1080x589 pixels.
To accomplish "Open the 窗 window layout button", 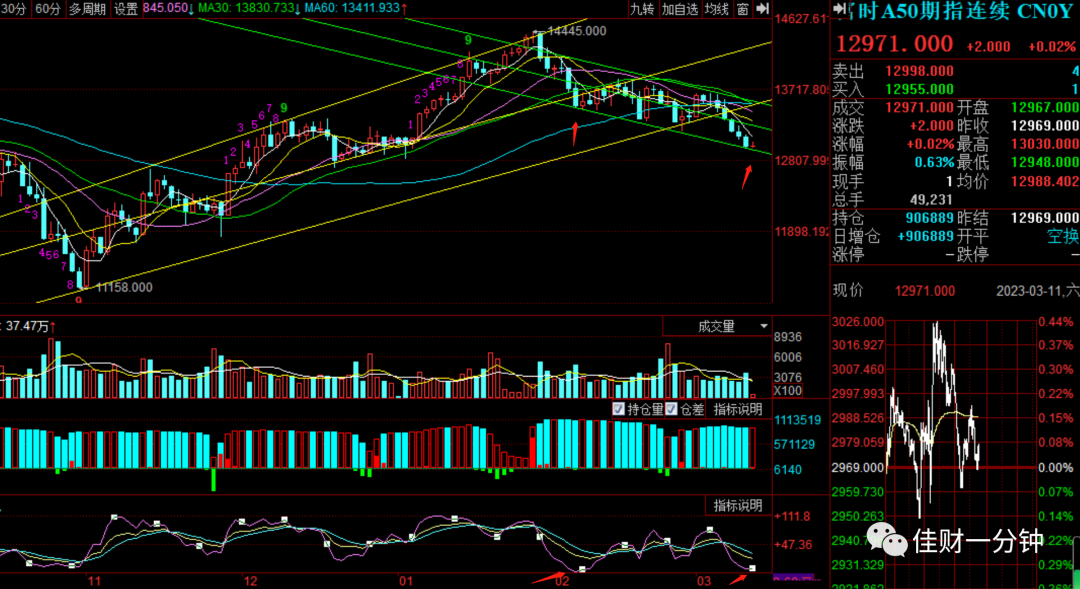I will pyautogui.click(x=742, y=9).
